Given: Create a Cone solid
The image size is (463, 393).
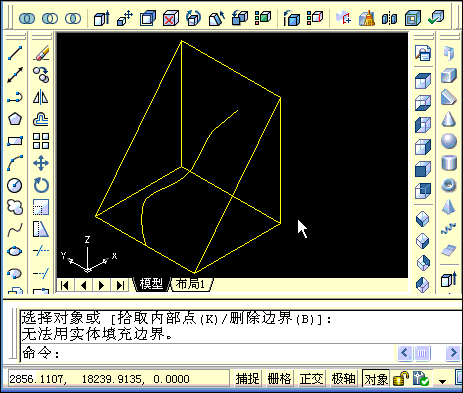Looking at the screenshot, I should [x=449, y=119].
